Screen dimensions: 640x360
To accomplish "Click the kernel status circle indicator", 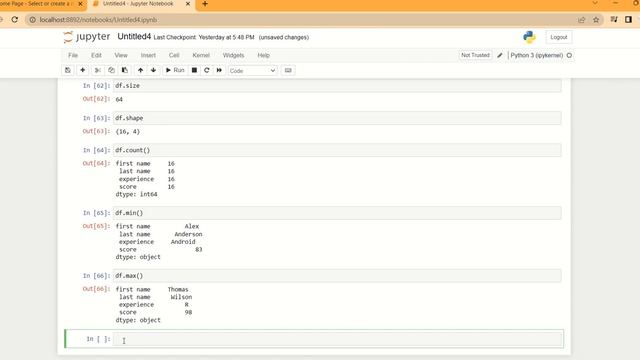I will point(569,55).
